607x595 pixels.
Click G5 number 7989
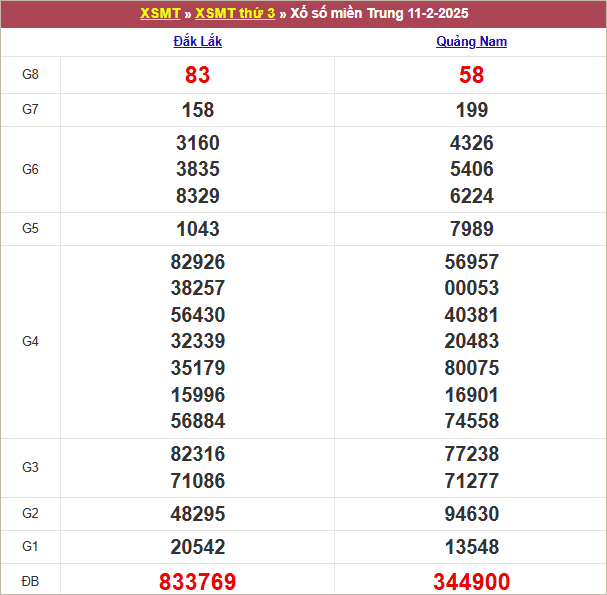click(x=472, y=229)
